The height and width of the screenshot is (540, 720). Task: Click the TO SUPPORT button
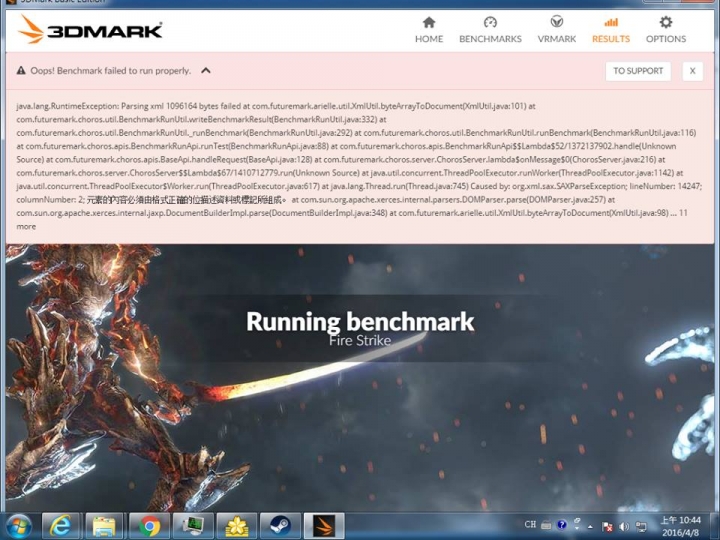[x=638, y=71]
